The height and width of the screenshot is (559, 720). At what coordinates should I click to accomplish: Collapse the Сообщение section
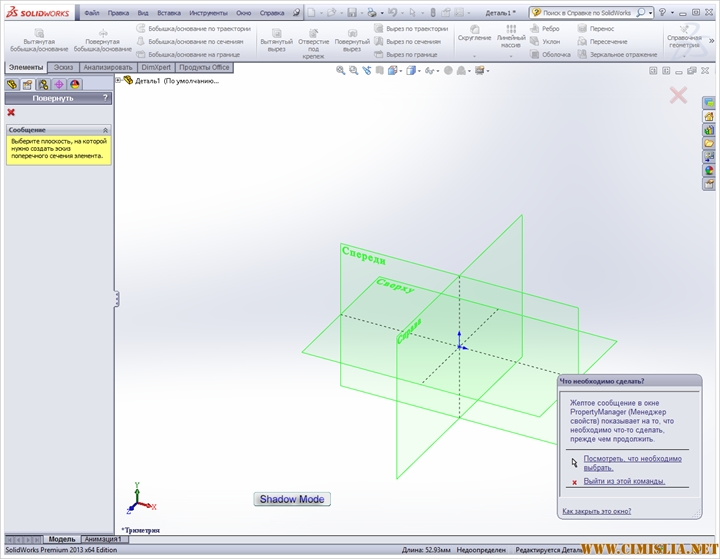[106, 130]
